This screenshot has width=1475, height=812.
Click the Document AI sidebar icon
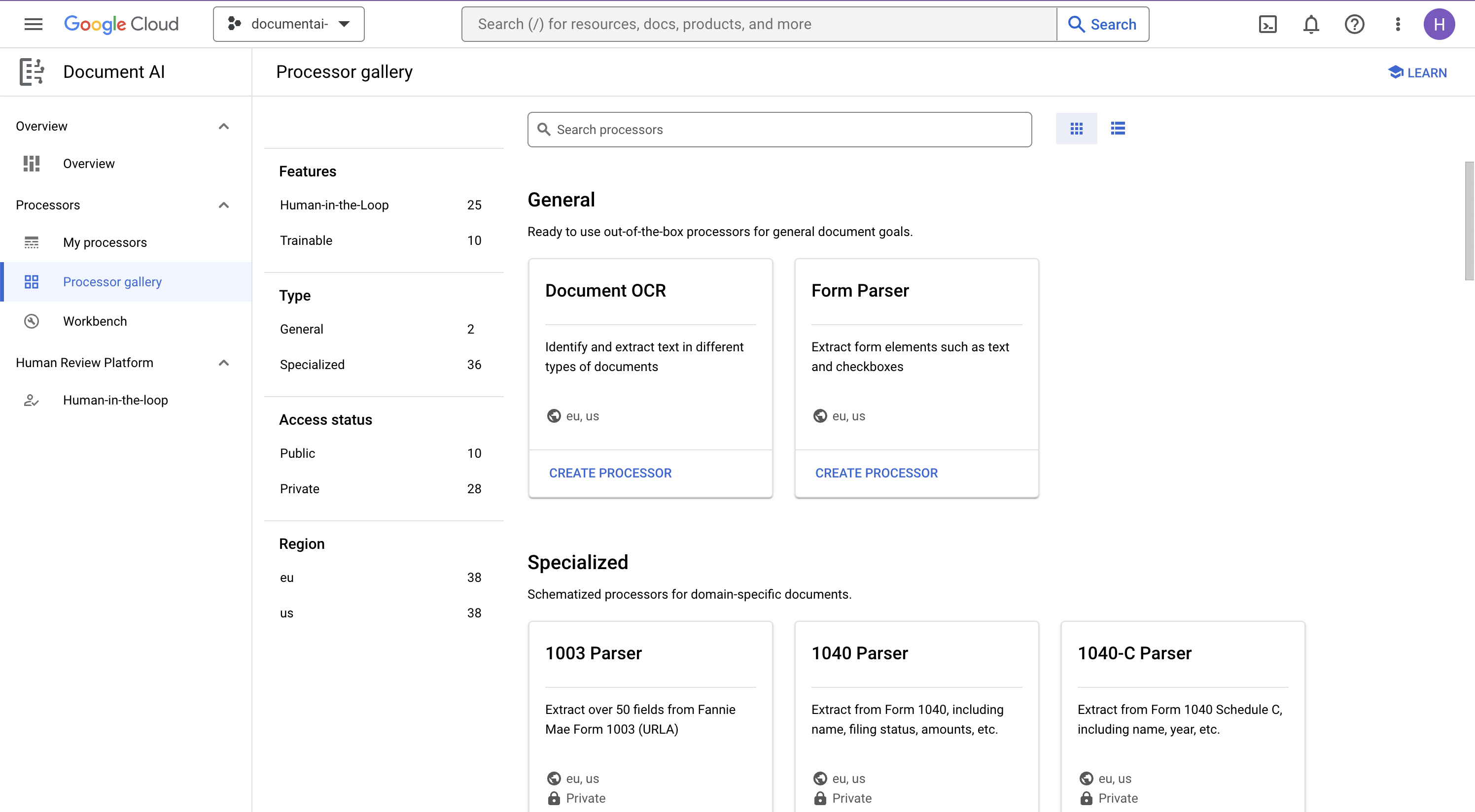click(31, 72)
